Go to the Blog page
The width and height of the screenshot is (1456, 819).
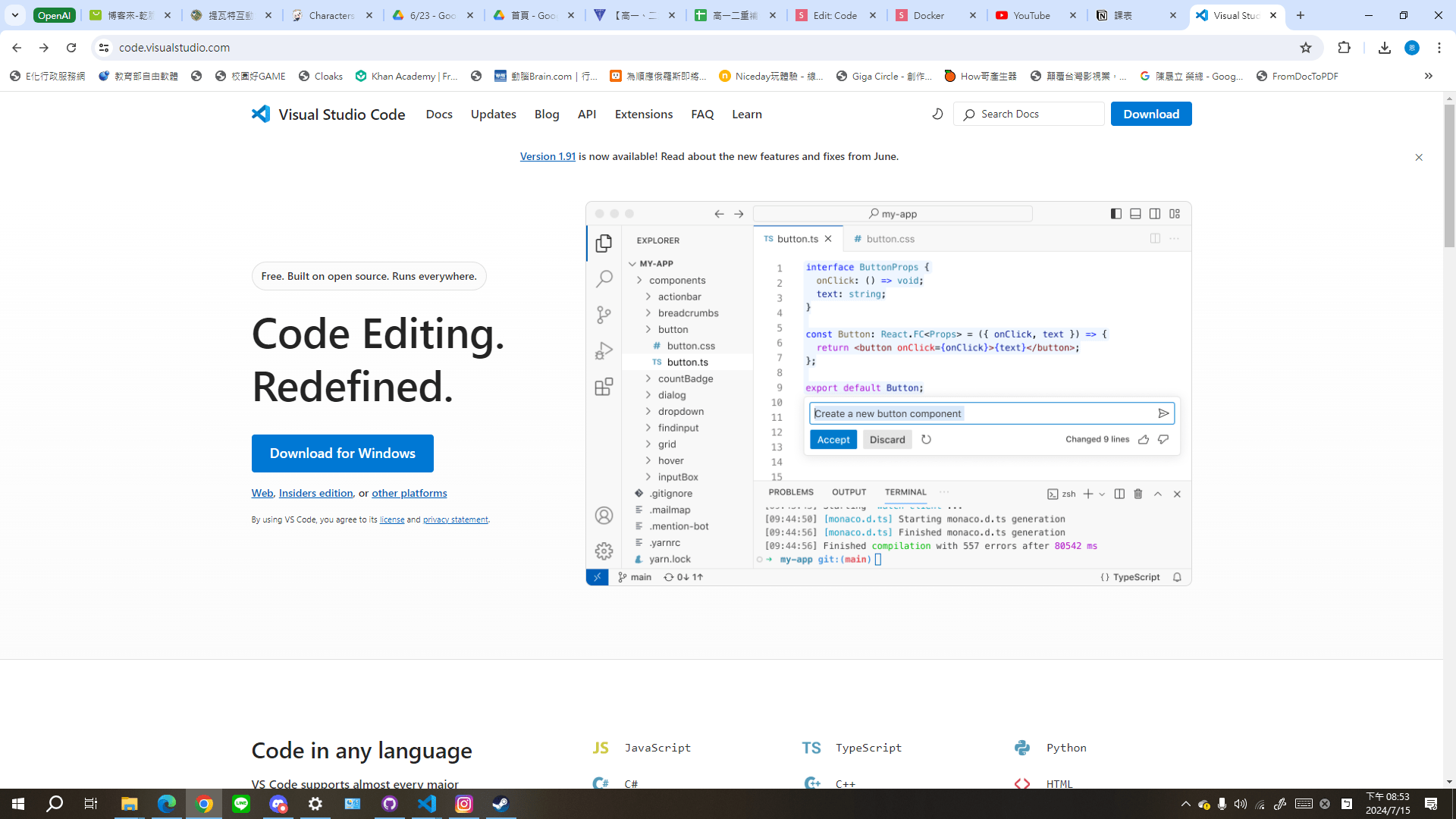(x=547, y=114)
